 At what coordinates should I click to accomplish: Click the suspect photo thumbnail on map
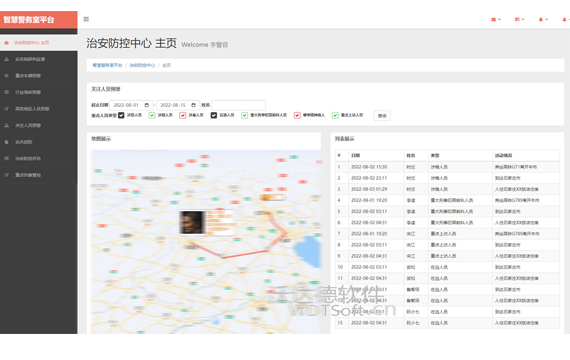(x=192, y=223)
